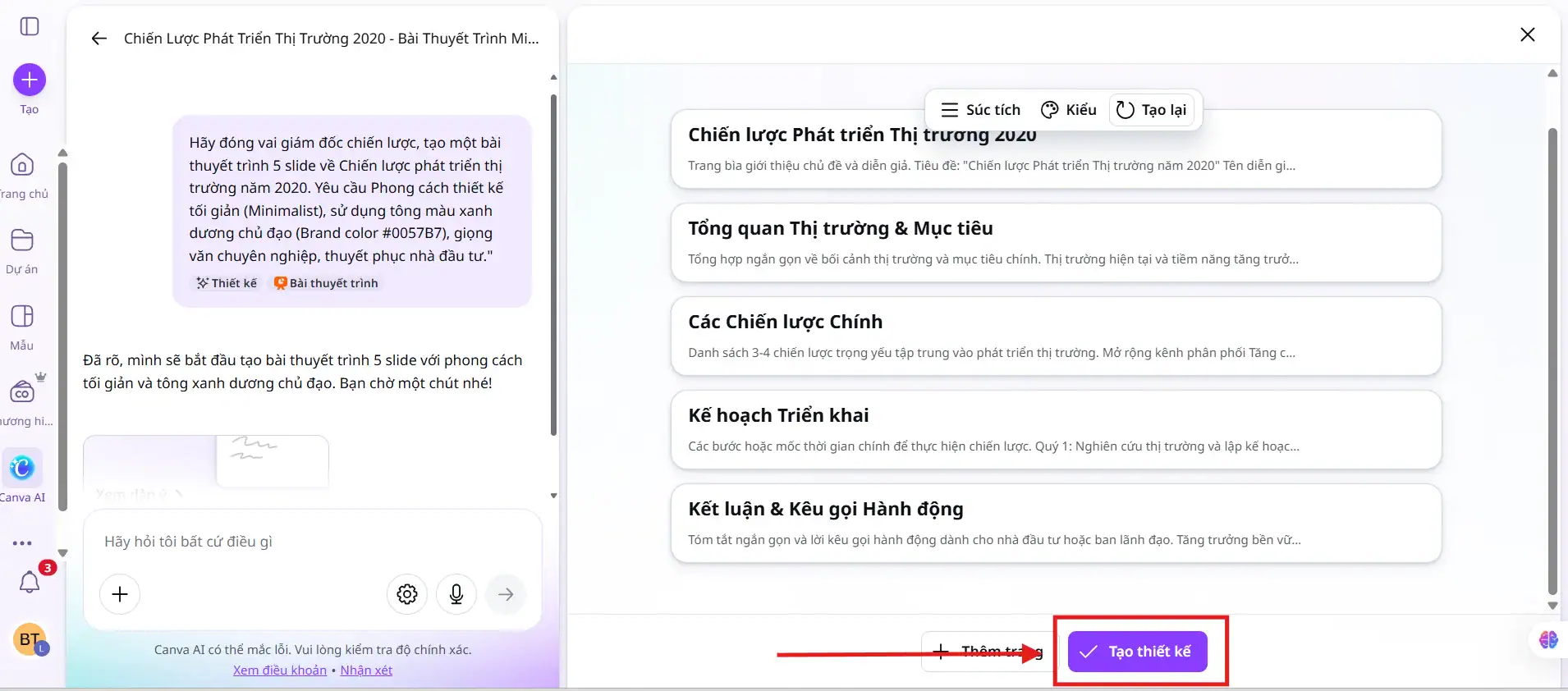Open the colorful assistant icon at right edge
Screen dimensions: 1568x691
click(x=1548, y=640)
